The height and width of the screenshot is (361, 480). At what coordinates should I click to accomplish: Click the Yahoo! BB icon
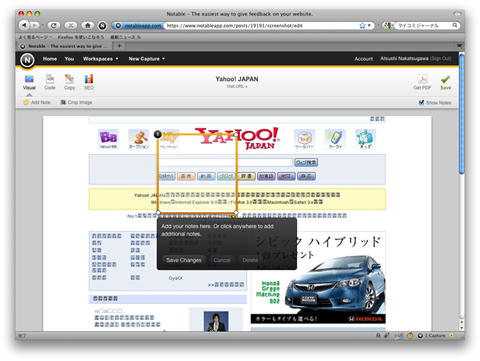[x=108, y=139]
